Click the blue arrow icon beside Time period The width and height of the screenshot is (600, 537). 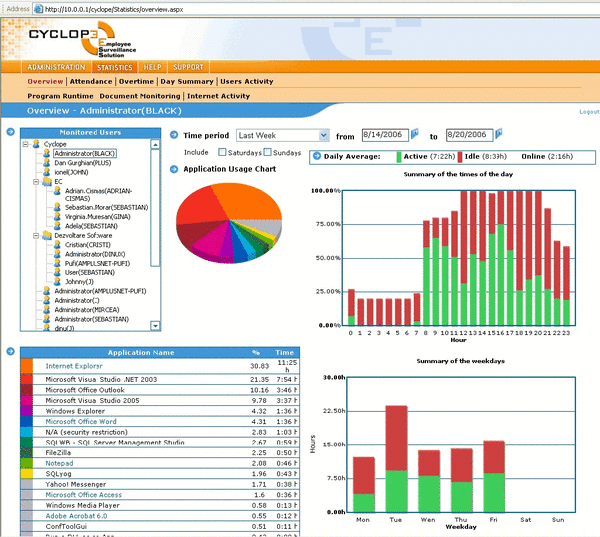point(174,135)
